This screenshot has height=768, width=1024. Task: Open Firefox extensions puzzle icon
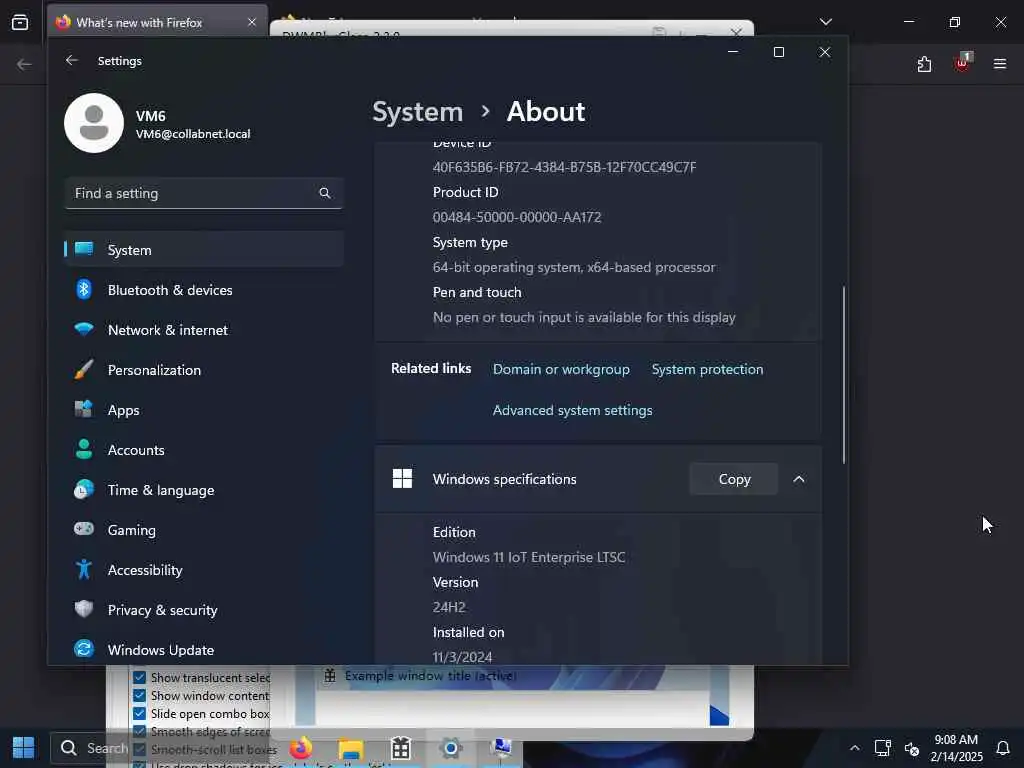(924, 64)
